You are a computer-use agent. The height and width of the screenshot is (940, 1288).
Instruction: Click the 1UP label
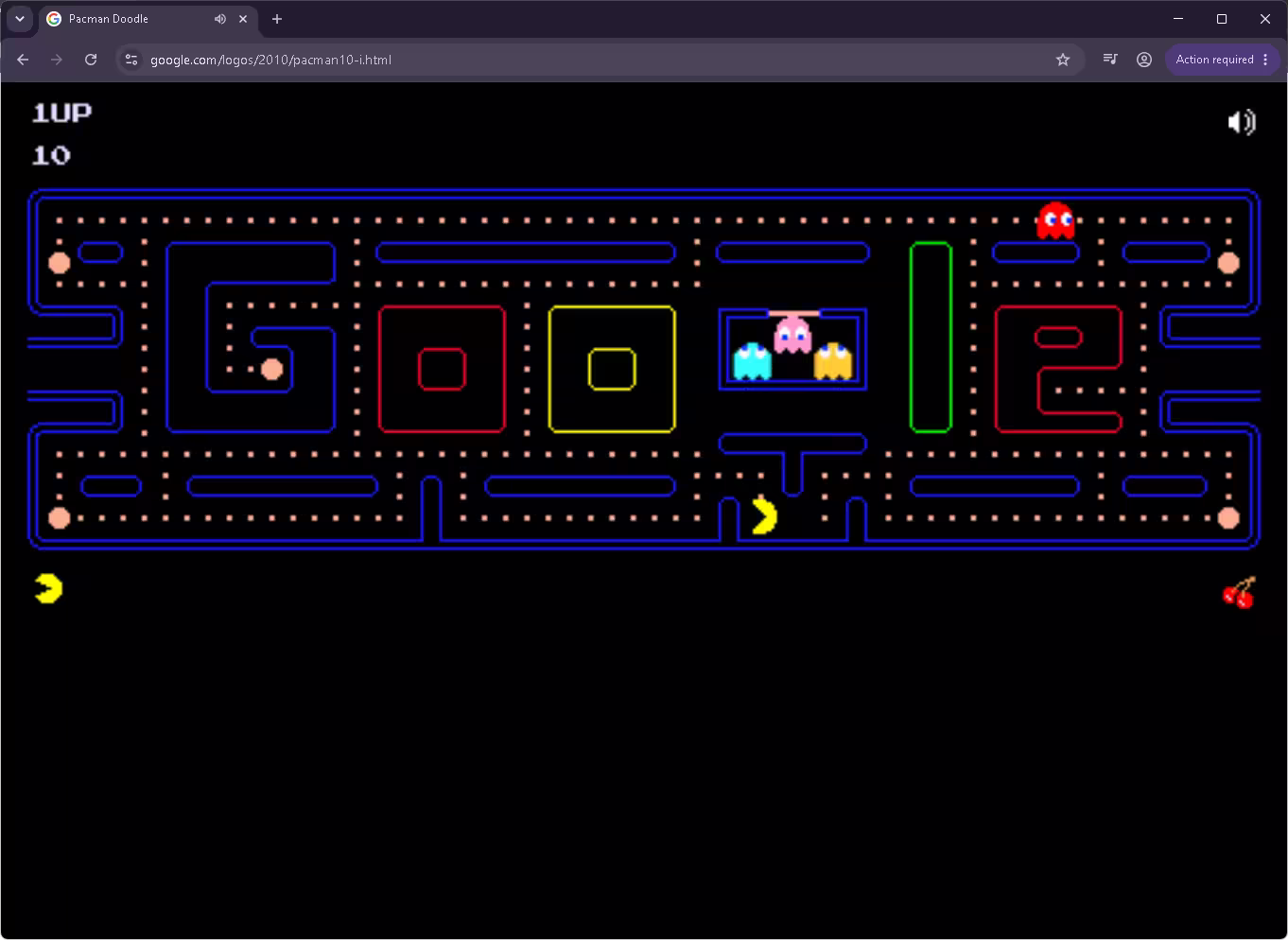[61, 113]
